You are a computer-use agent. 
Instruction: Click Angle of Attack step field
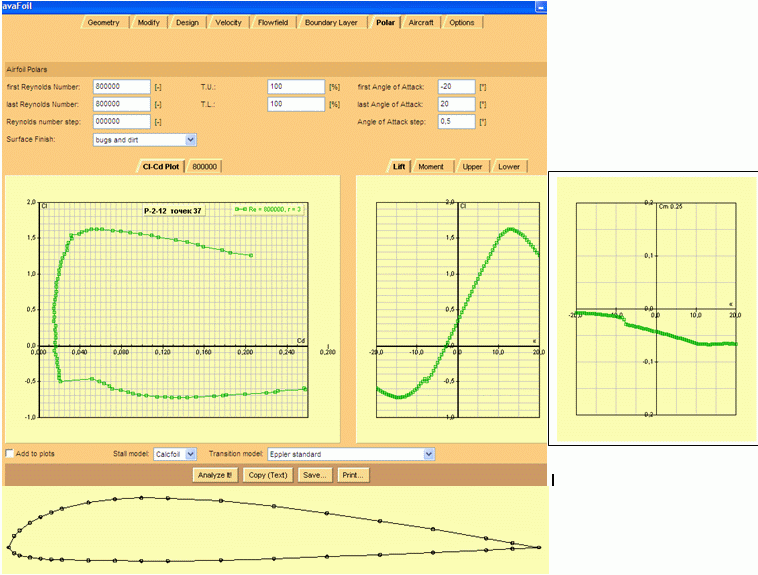(456, 121)
